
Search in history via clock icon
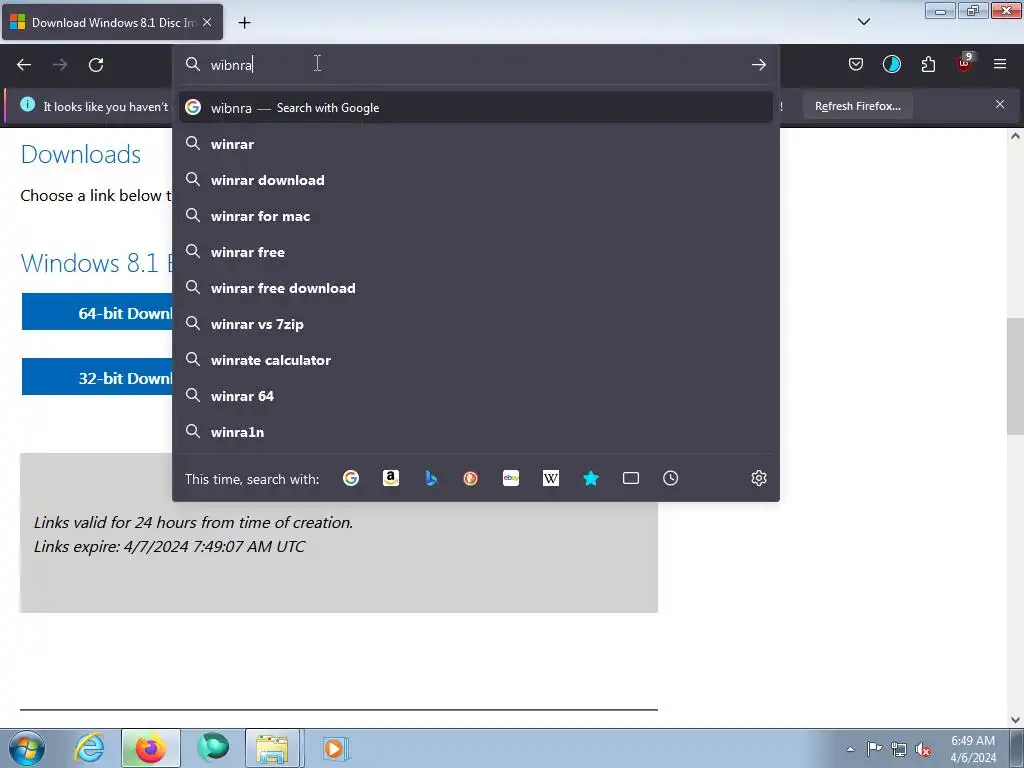pyautogui.click(x=670, y=478)
